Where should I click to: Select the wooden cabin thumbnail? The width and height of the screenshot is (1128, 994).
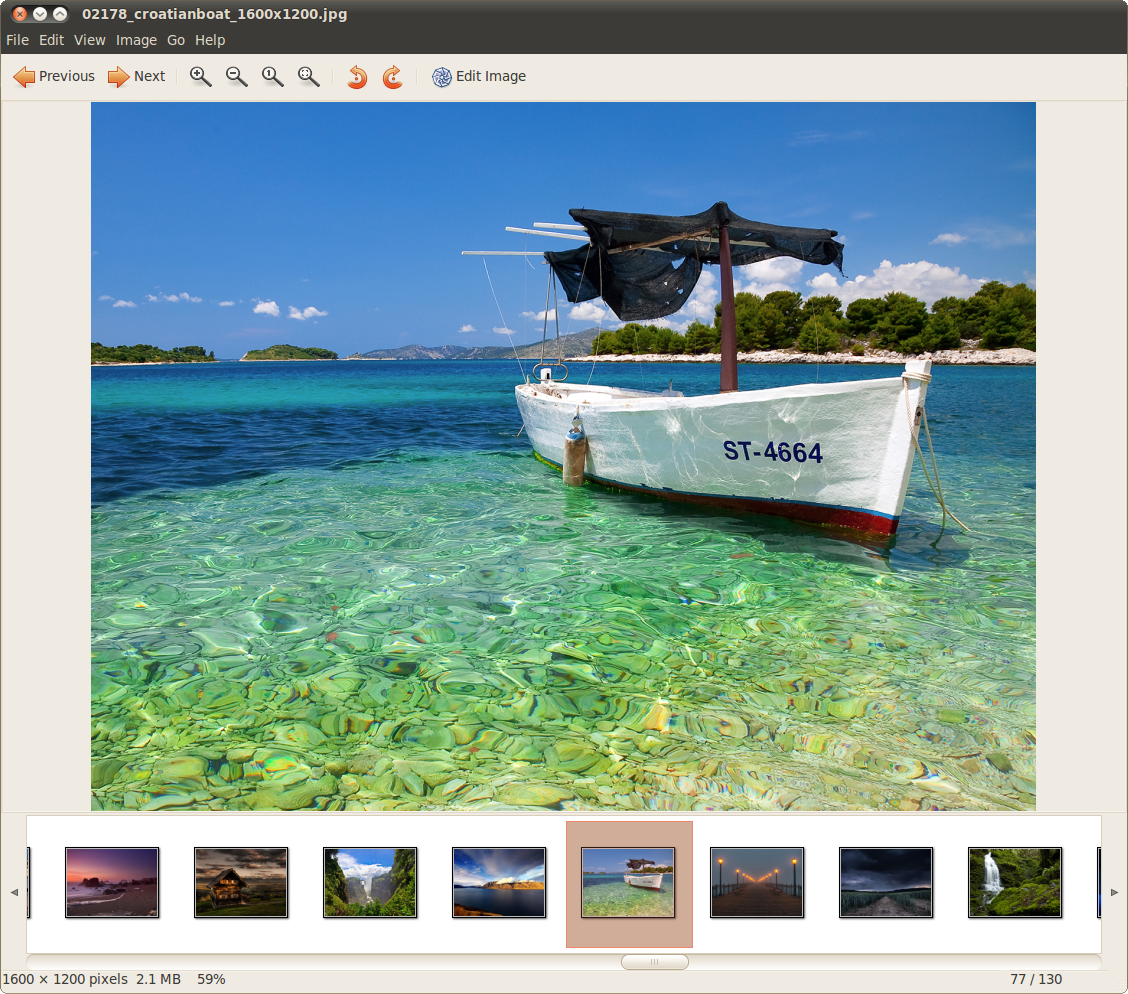tap(241, 883)
